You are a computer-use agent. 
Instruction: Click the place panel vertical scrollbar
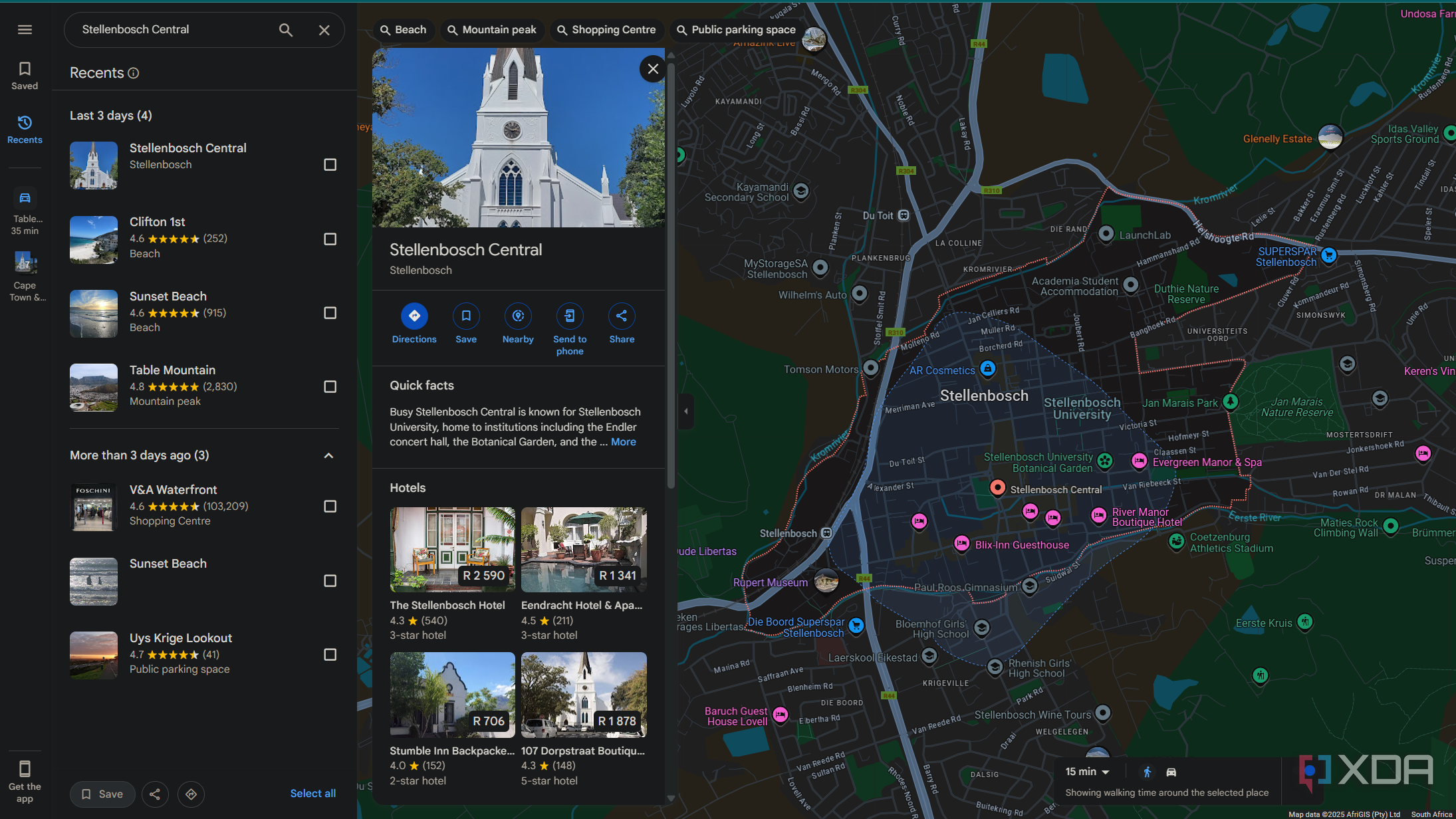pyautogui.click(x=671, y=276)
